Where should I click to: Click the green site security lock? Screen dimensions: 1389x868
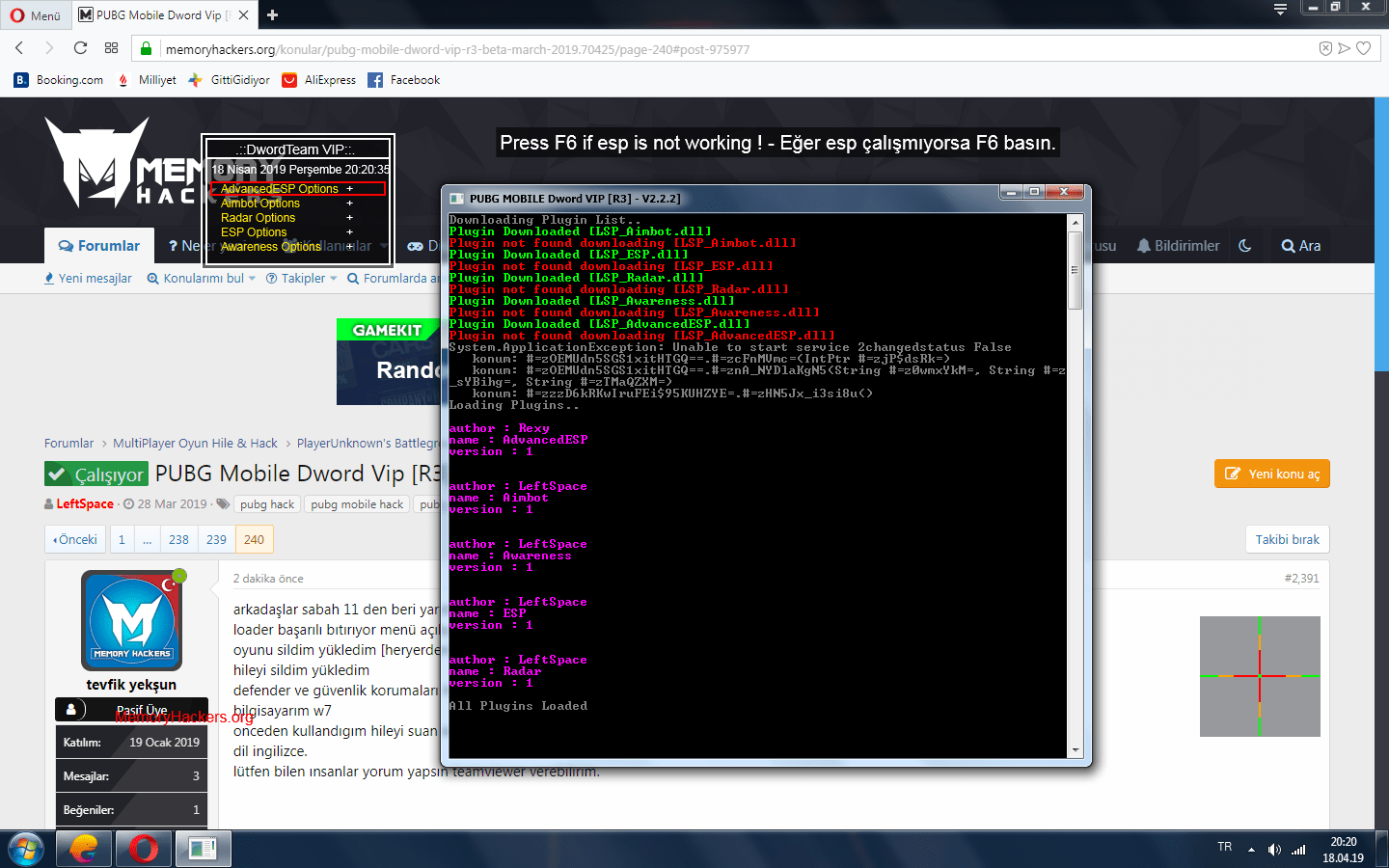[146, 48]
